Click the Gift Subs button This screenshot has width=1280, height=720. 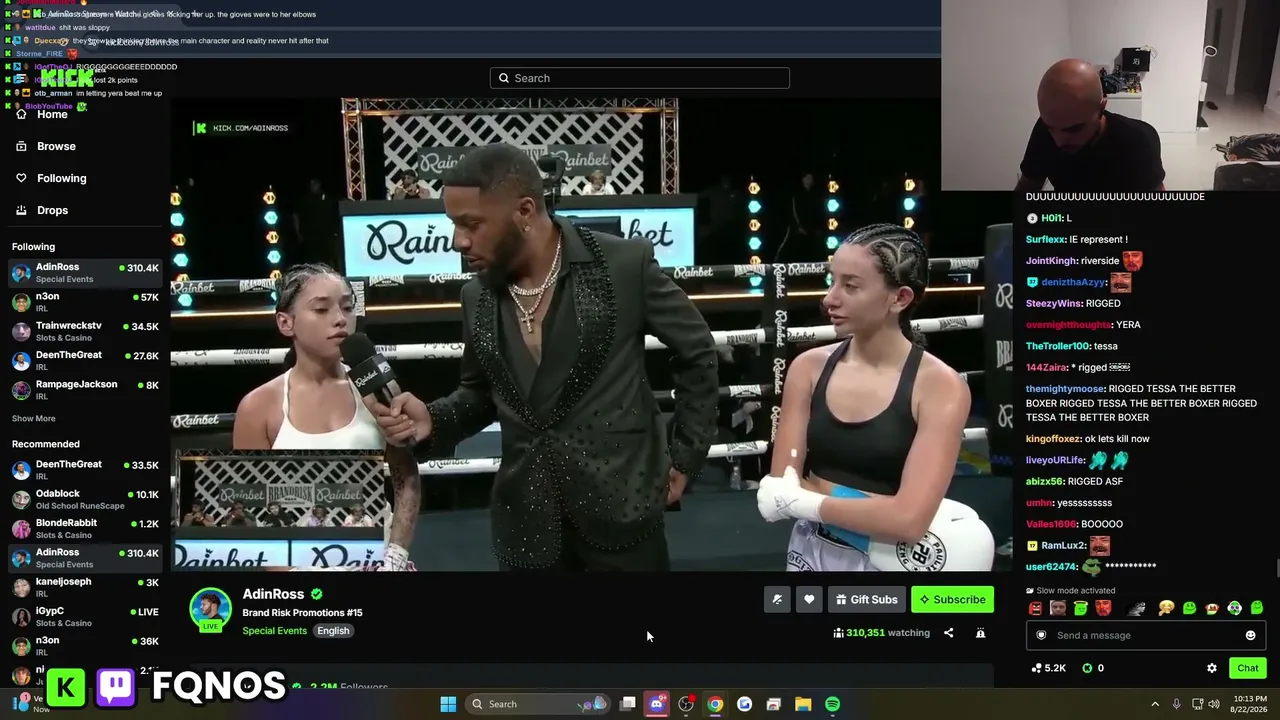pos(867,599)
